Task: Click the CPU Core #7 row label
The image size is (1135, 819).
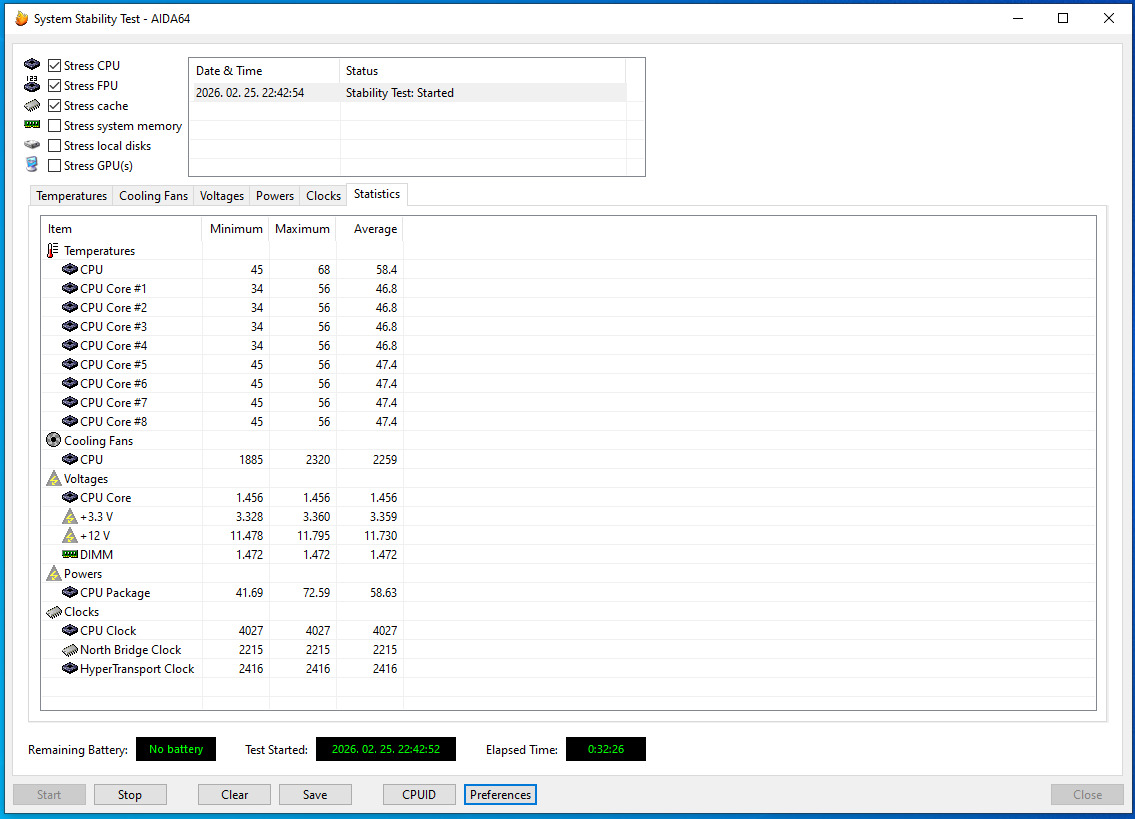Action: (114, 402)
